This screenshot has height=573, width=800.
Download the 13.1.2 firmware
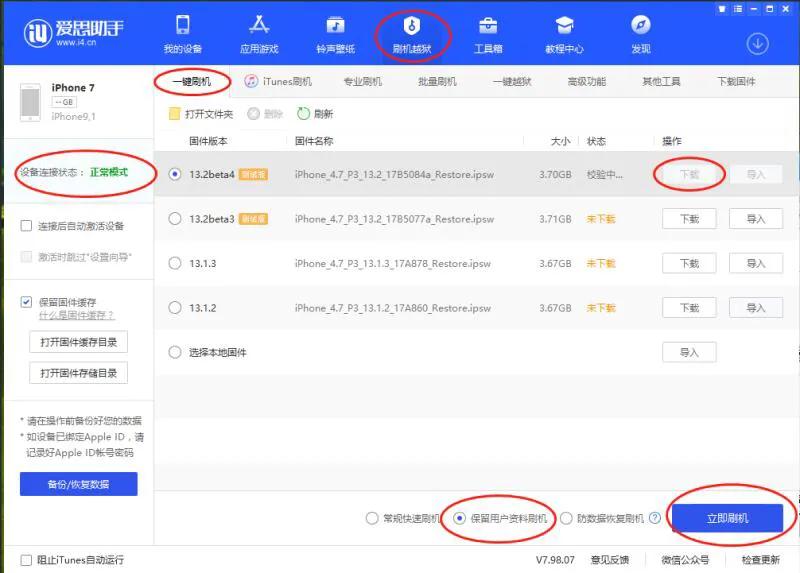pos(689,308)
